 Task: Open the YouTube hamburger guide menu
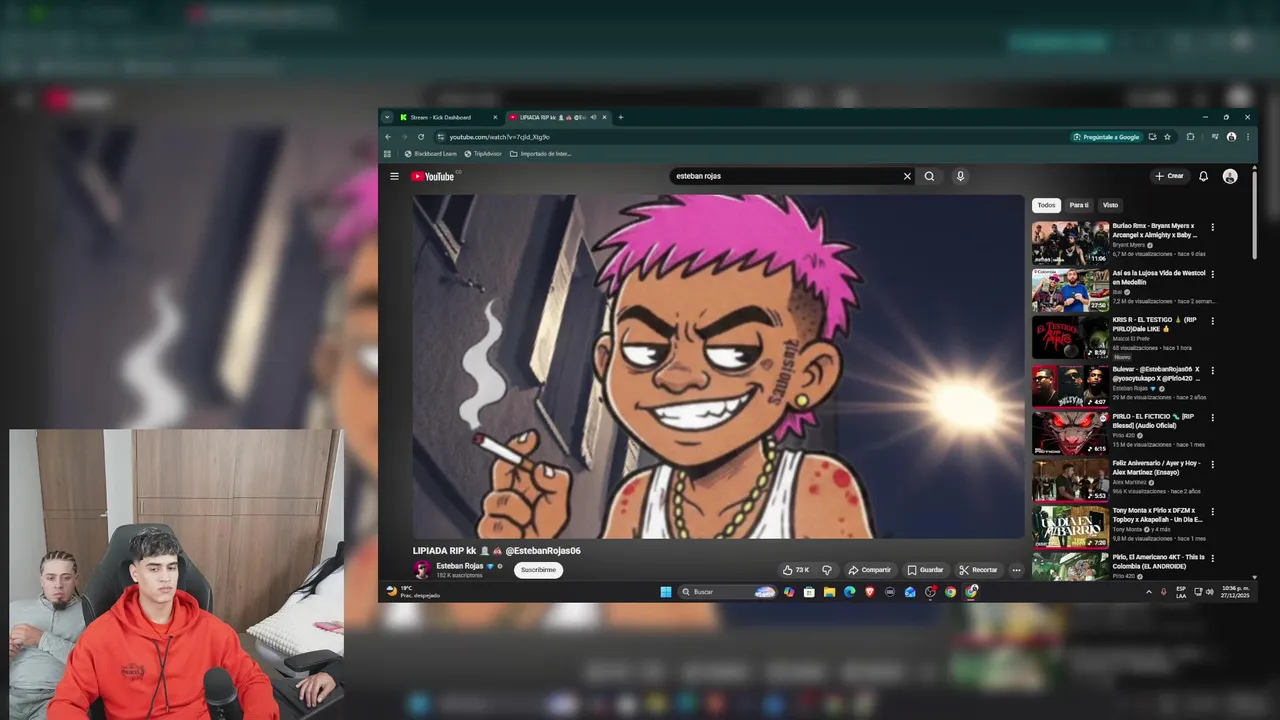coord(394,176)
